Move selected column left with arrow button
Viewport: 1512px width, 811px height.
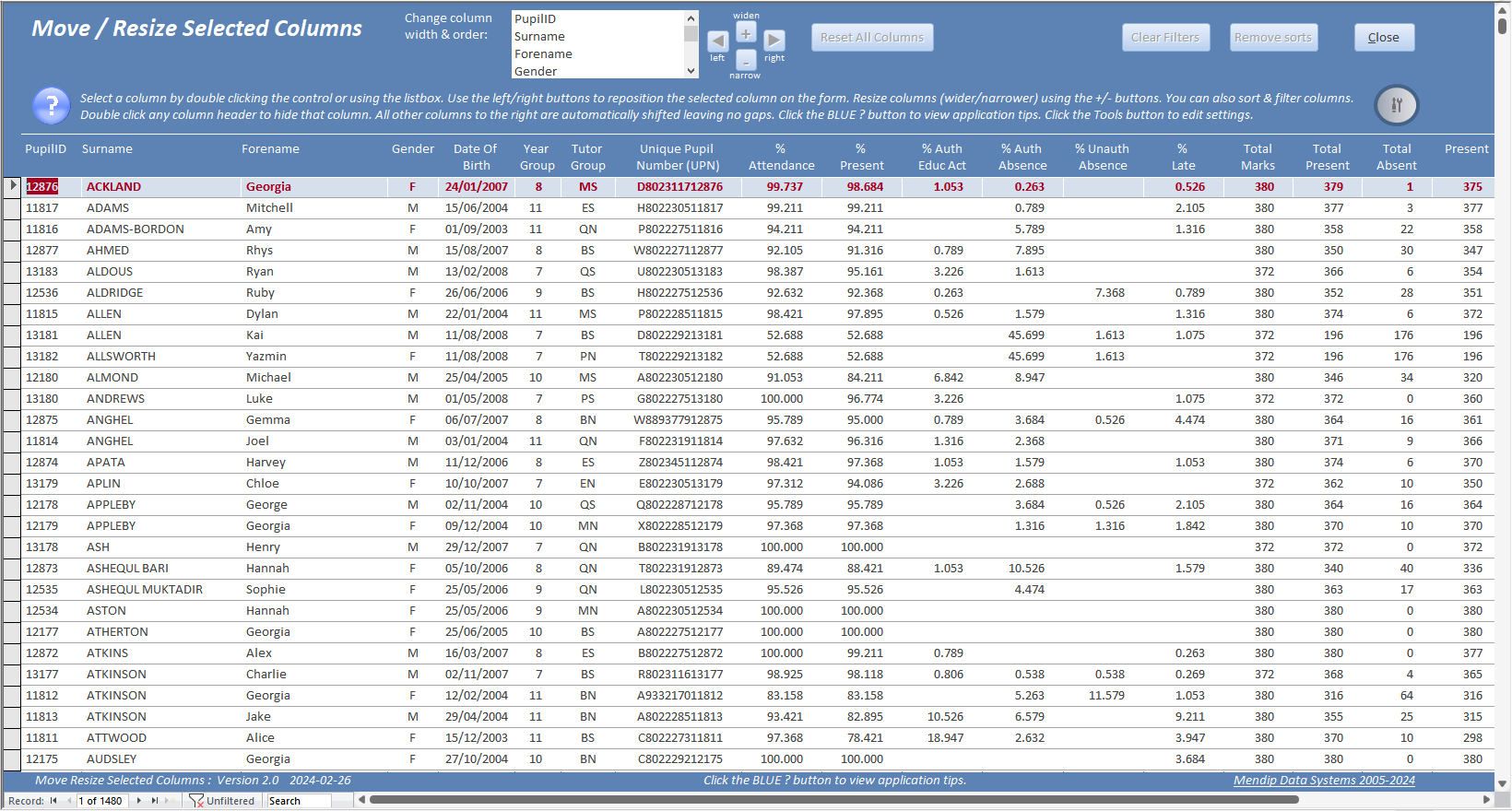(x=717, y=41)
